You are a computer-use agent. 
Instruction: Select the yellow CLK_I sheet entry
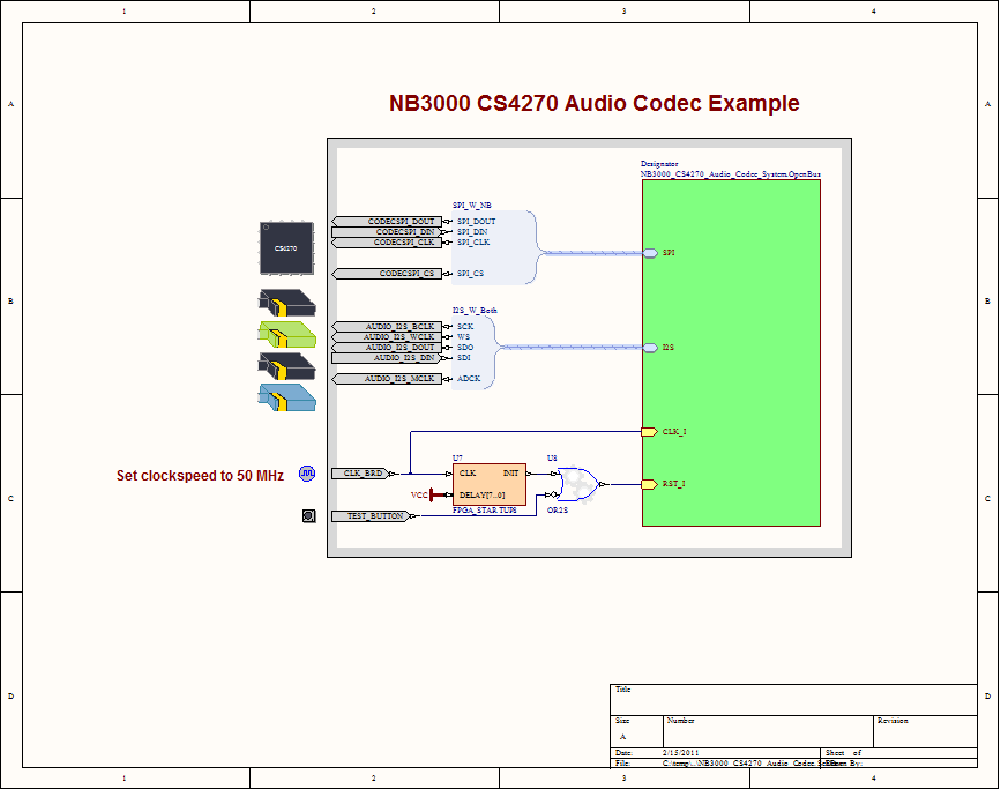pos(649,432)
